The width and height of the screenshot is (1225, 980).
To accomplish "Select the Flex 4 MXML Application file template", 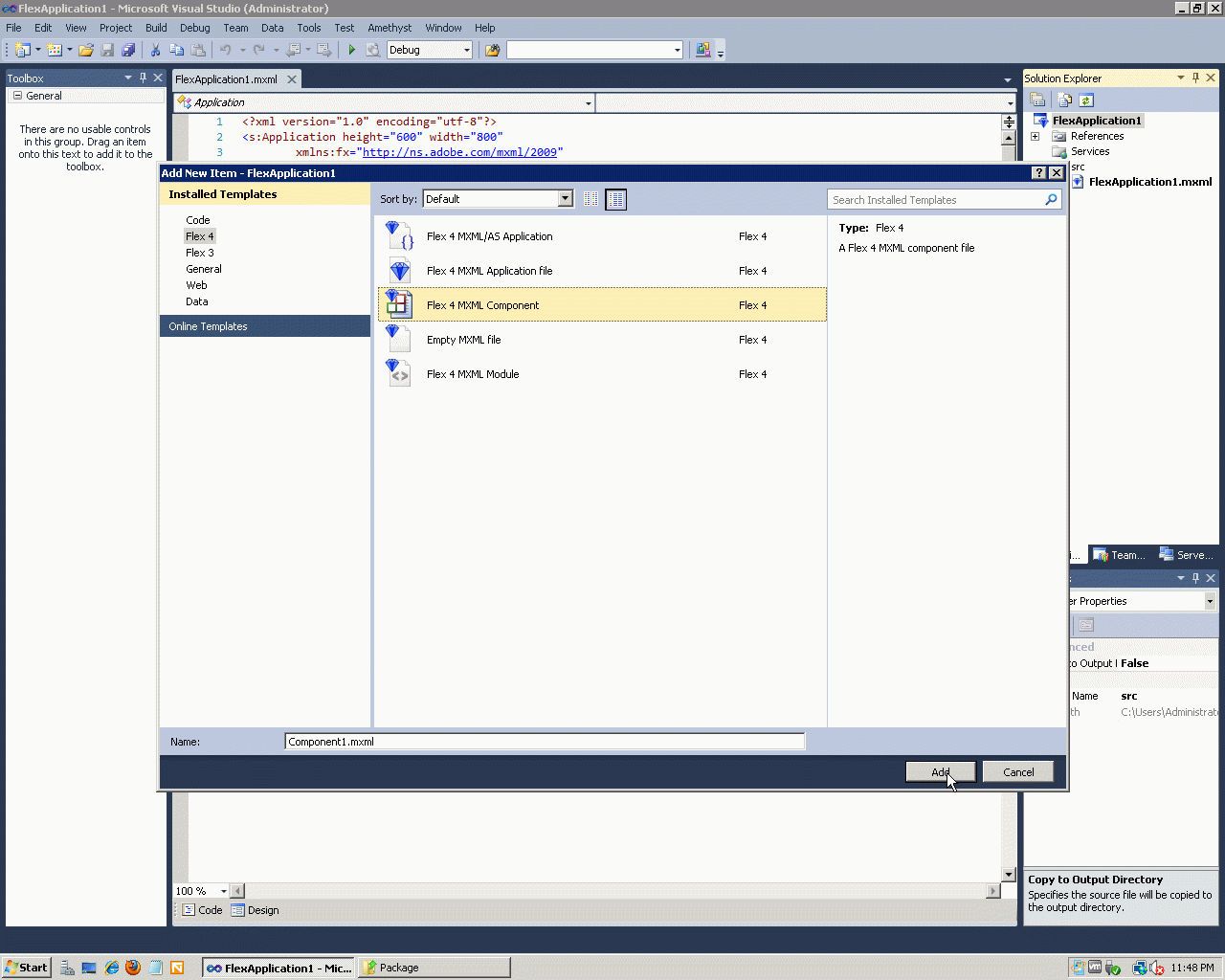I will [x=602, y=271].
